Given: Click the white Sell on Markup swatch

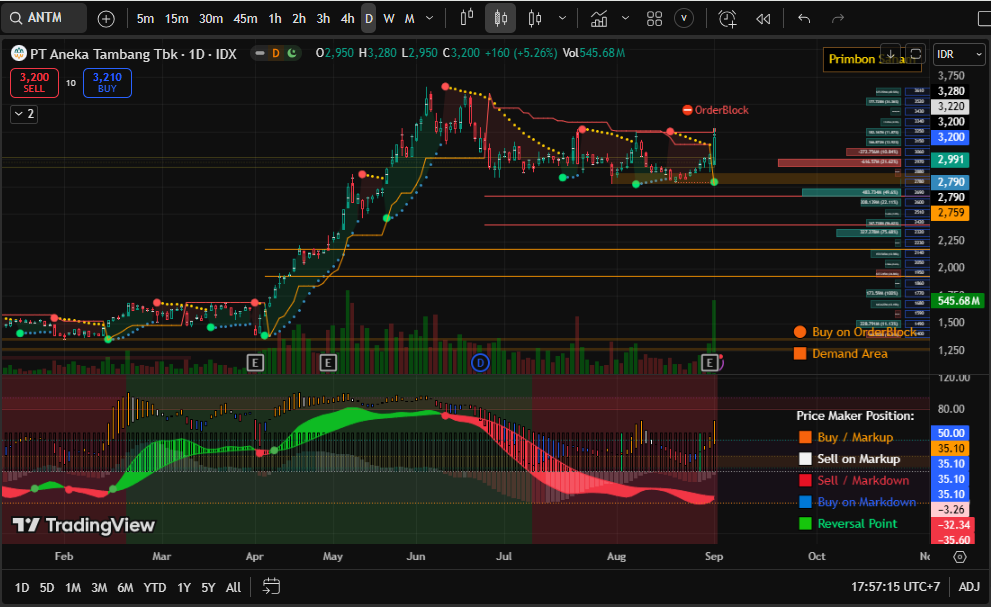Looking at the screenshot, I should coord(805,458).
